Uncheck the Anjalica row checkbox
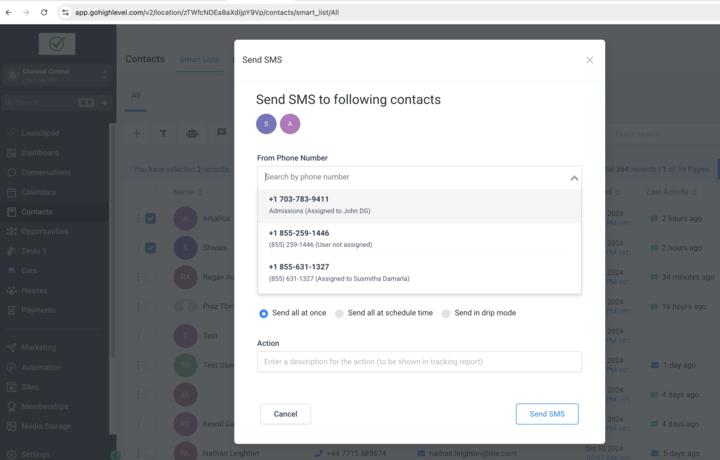Screen dimensions: 720x460 [x=150, y=218]
